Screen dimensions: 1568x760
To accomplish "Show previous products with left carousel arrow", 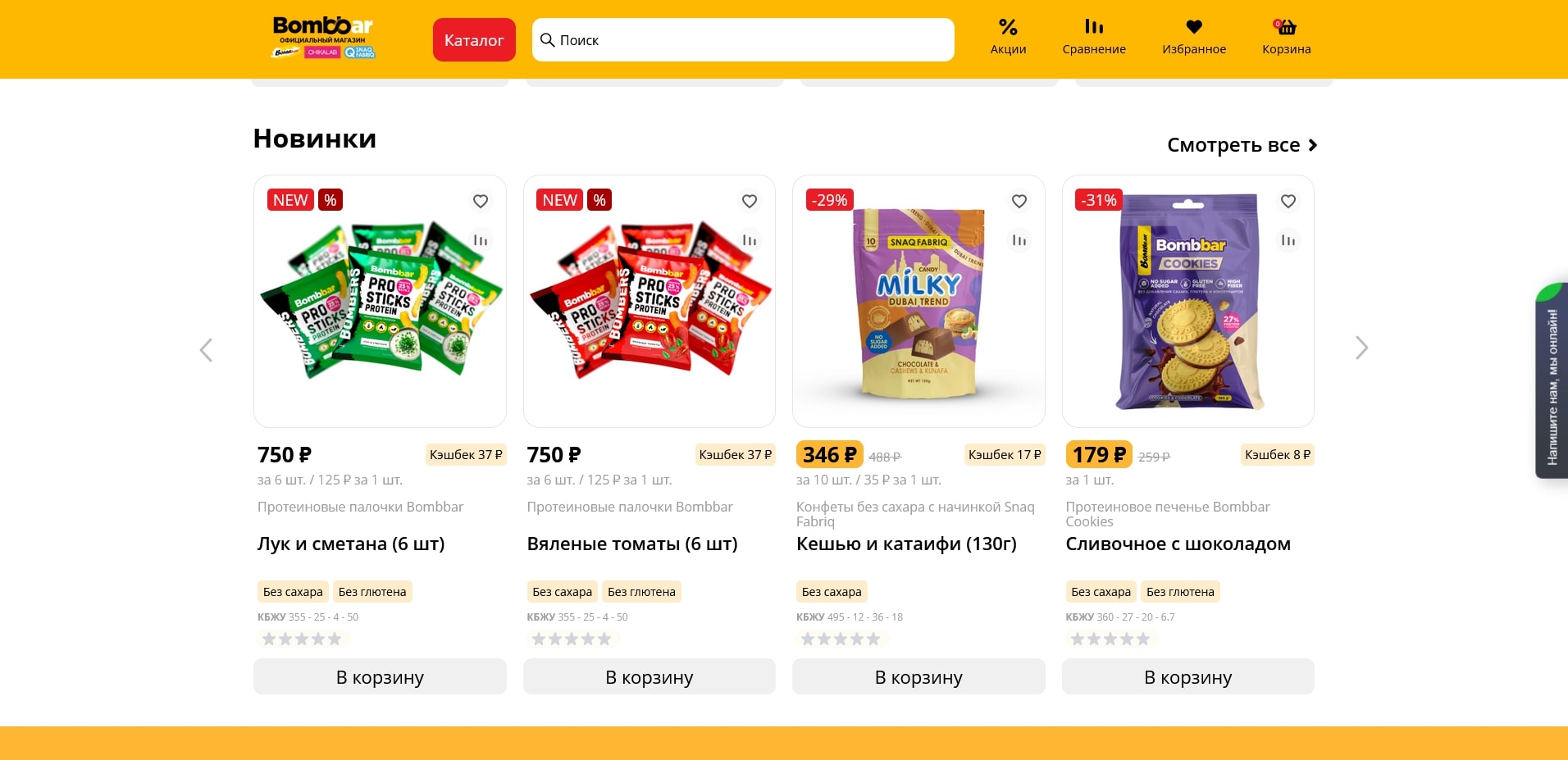I will point(207,350).
